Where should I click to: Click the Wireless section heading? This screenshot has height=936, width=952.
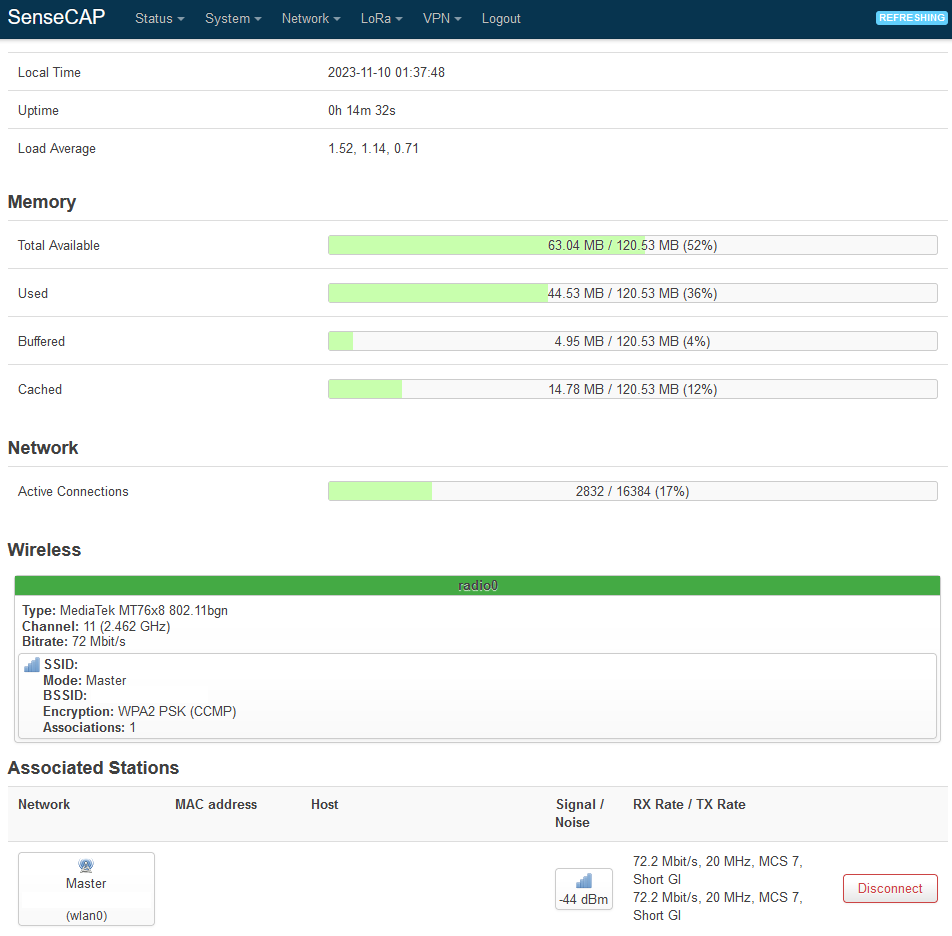[x=44, y=549]
